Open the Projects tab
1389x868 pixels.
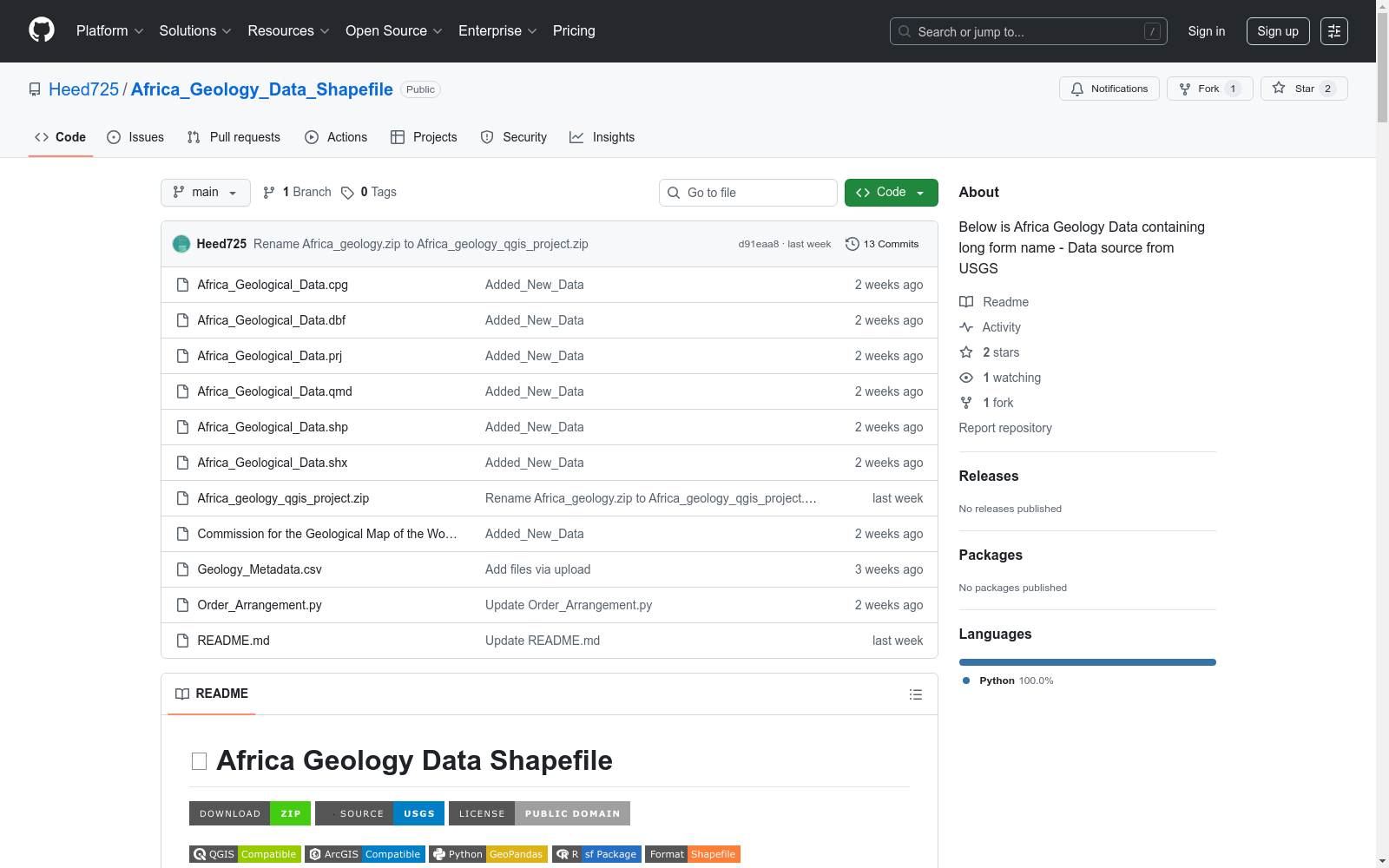(424, 137)
